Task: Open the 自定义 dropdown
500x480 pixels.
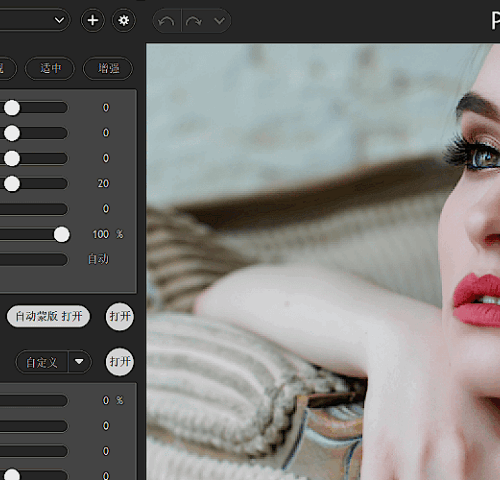Action: pos(42,362)
